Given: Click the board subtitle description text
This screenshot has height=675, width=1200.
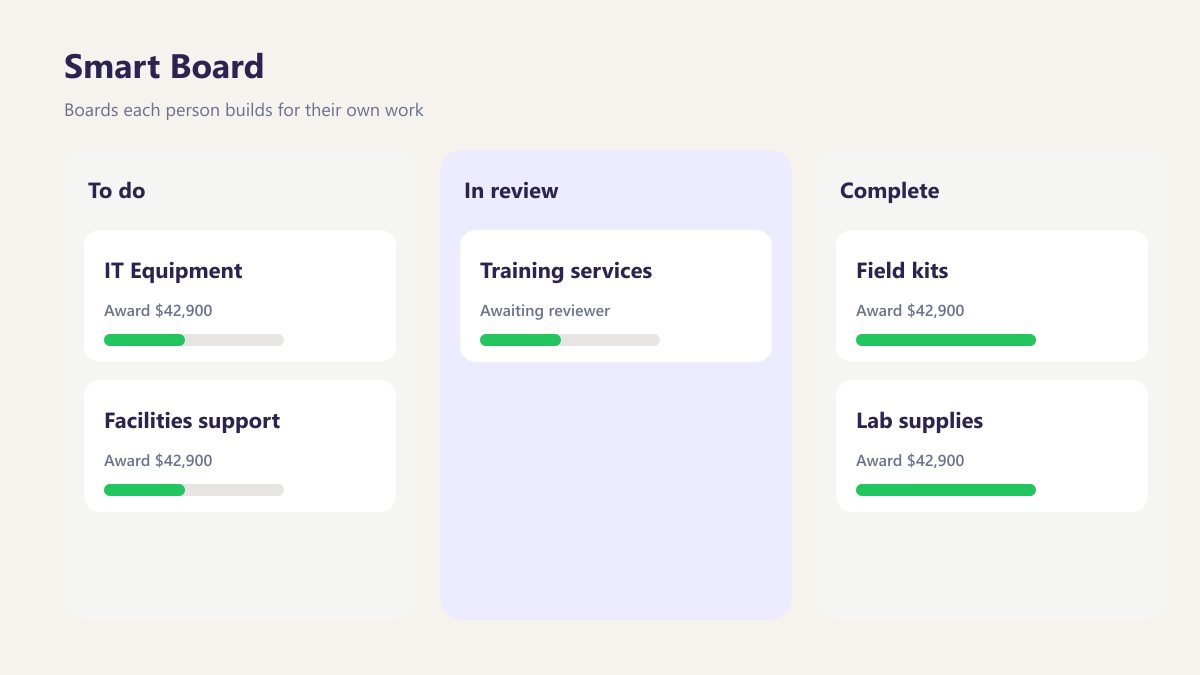Looking at the screenshot, I should (x=244, y=110).
